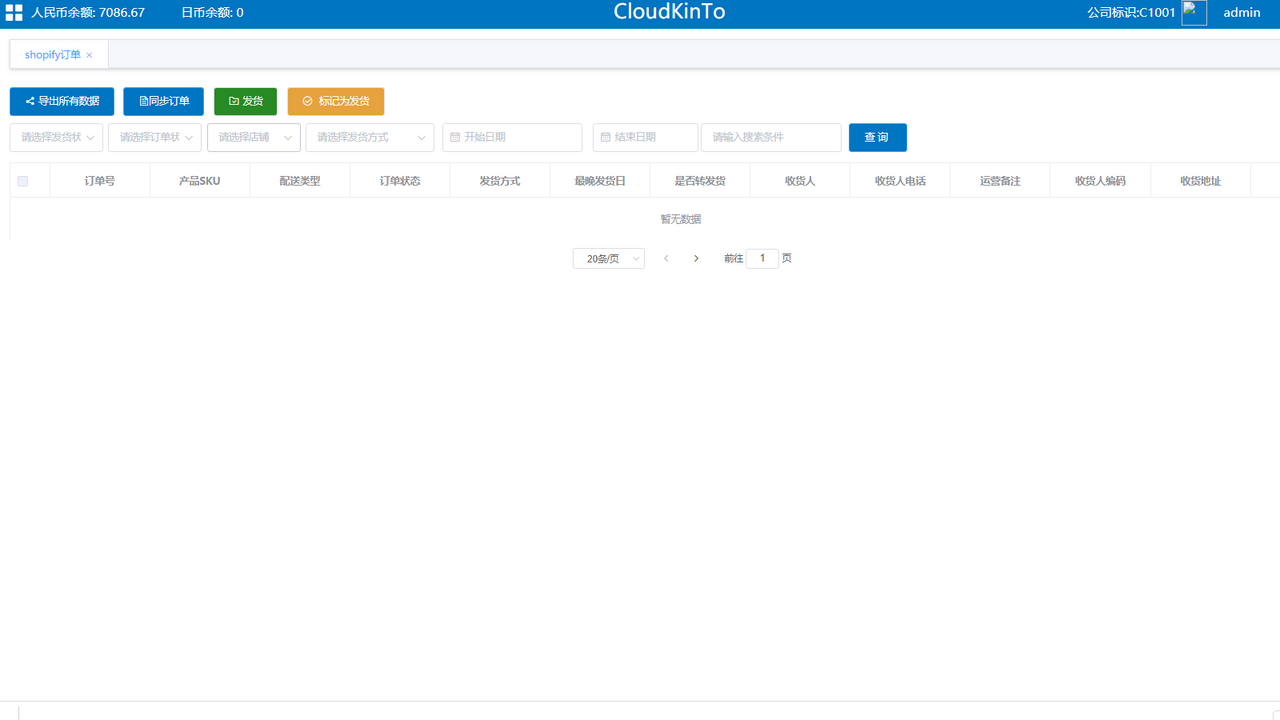Click the page number jump field

(x=762, y=258)
